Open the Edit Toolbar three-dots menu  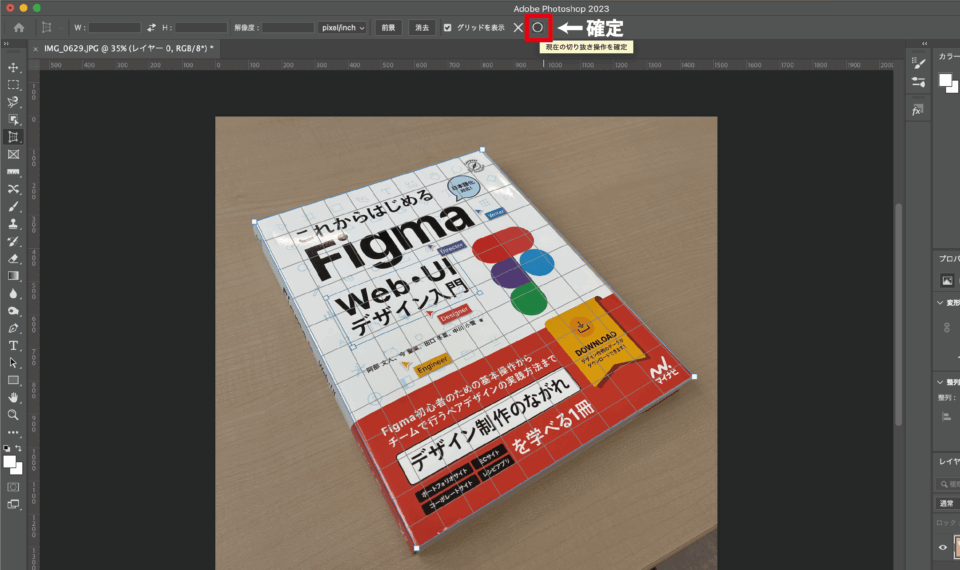(13, 432)
